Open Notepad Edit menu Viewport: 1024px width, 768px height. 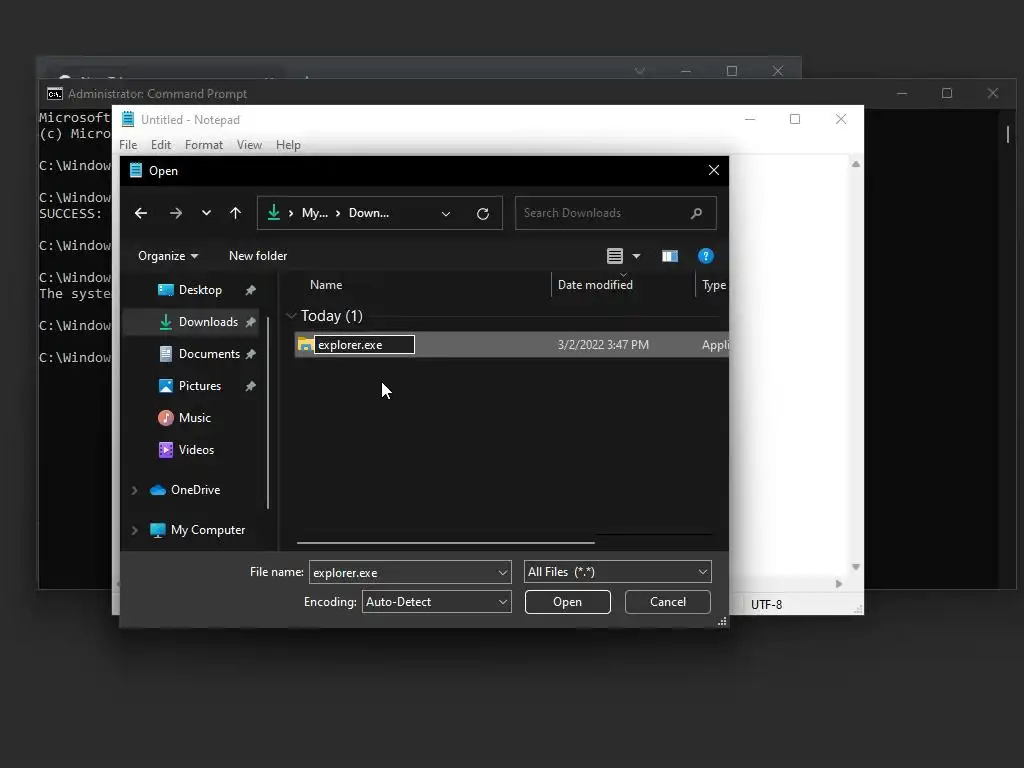click(x=161, y=145)
